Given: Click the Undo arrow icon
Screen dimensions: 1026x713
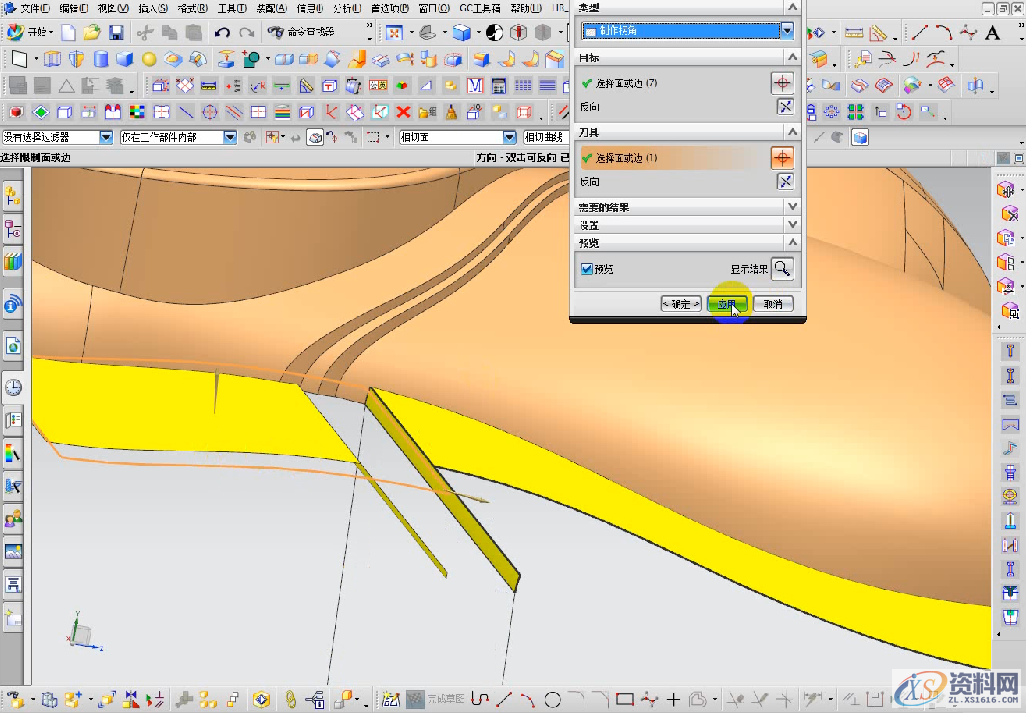Looking at the screenshot, I should 223,33.
